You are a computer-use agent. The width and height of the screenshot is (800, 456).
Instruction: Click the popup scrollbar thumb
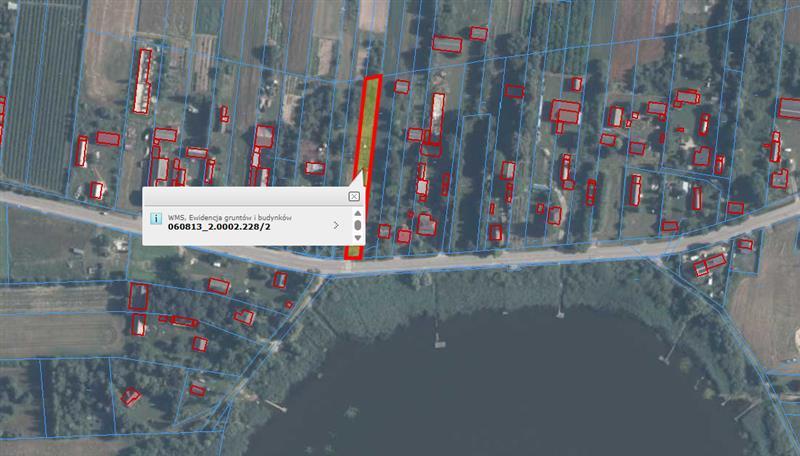coord(358,225)
